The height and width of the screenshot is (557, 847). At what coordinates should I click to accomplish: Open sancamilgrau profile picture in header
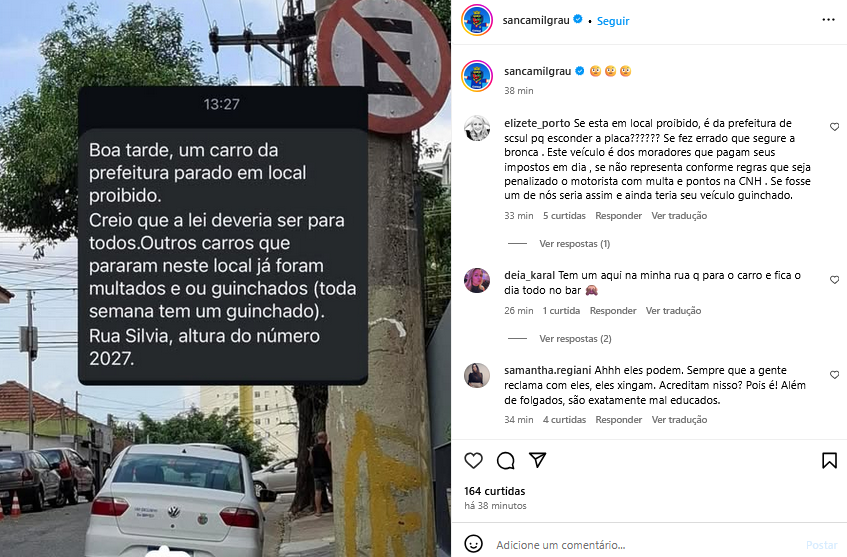(477, 21)
